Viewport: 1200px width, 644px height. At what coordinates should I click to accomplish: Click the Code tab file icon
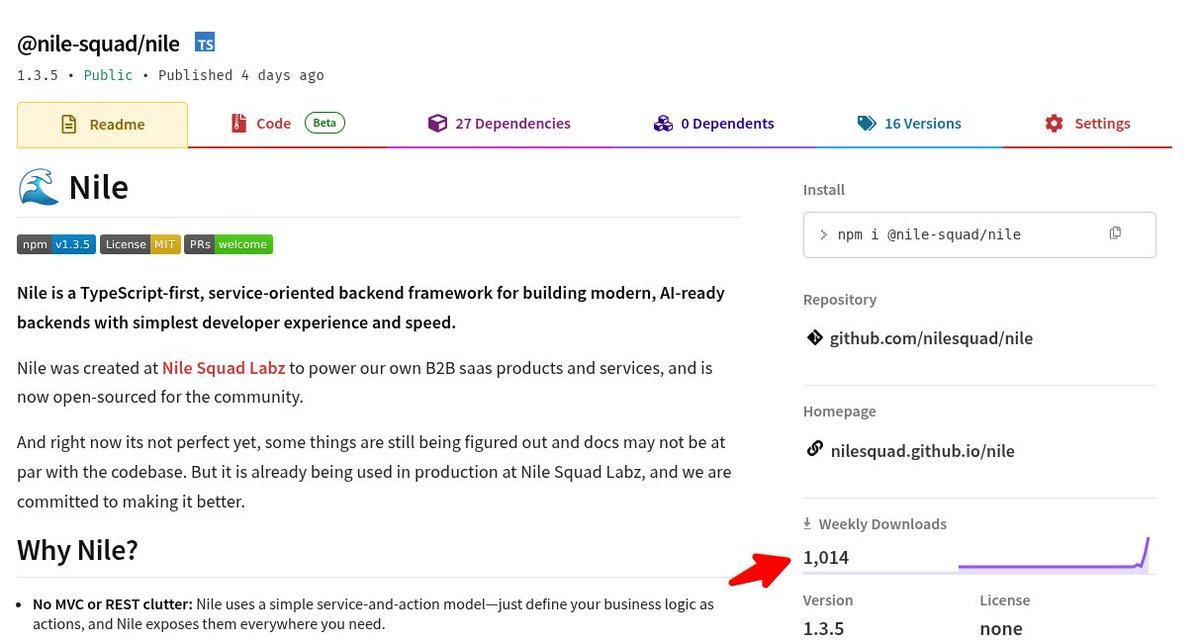(238, 124)
